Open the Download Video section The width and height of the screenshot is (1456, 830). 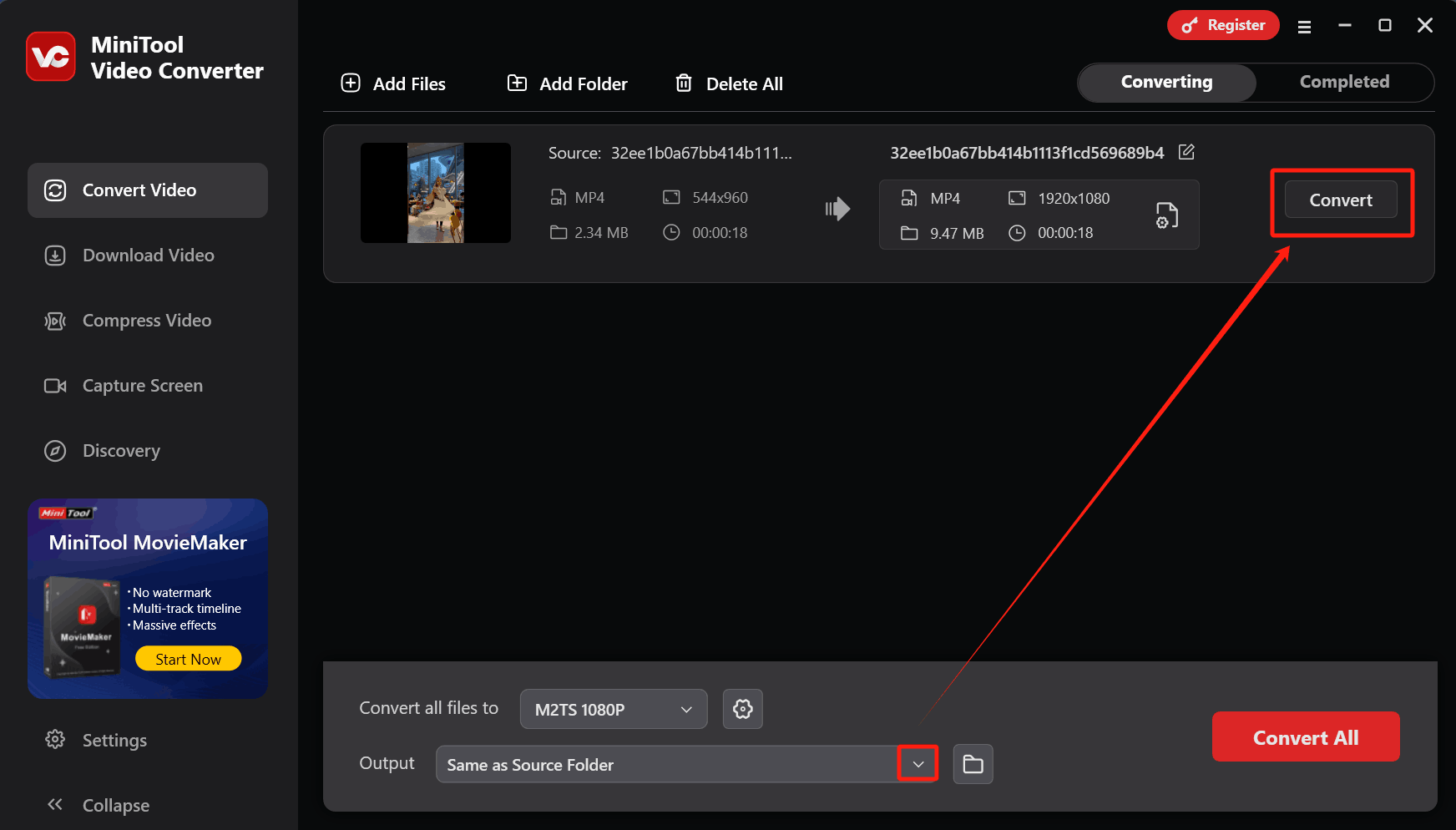148,256
